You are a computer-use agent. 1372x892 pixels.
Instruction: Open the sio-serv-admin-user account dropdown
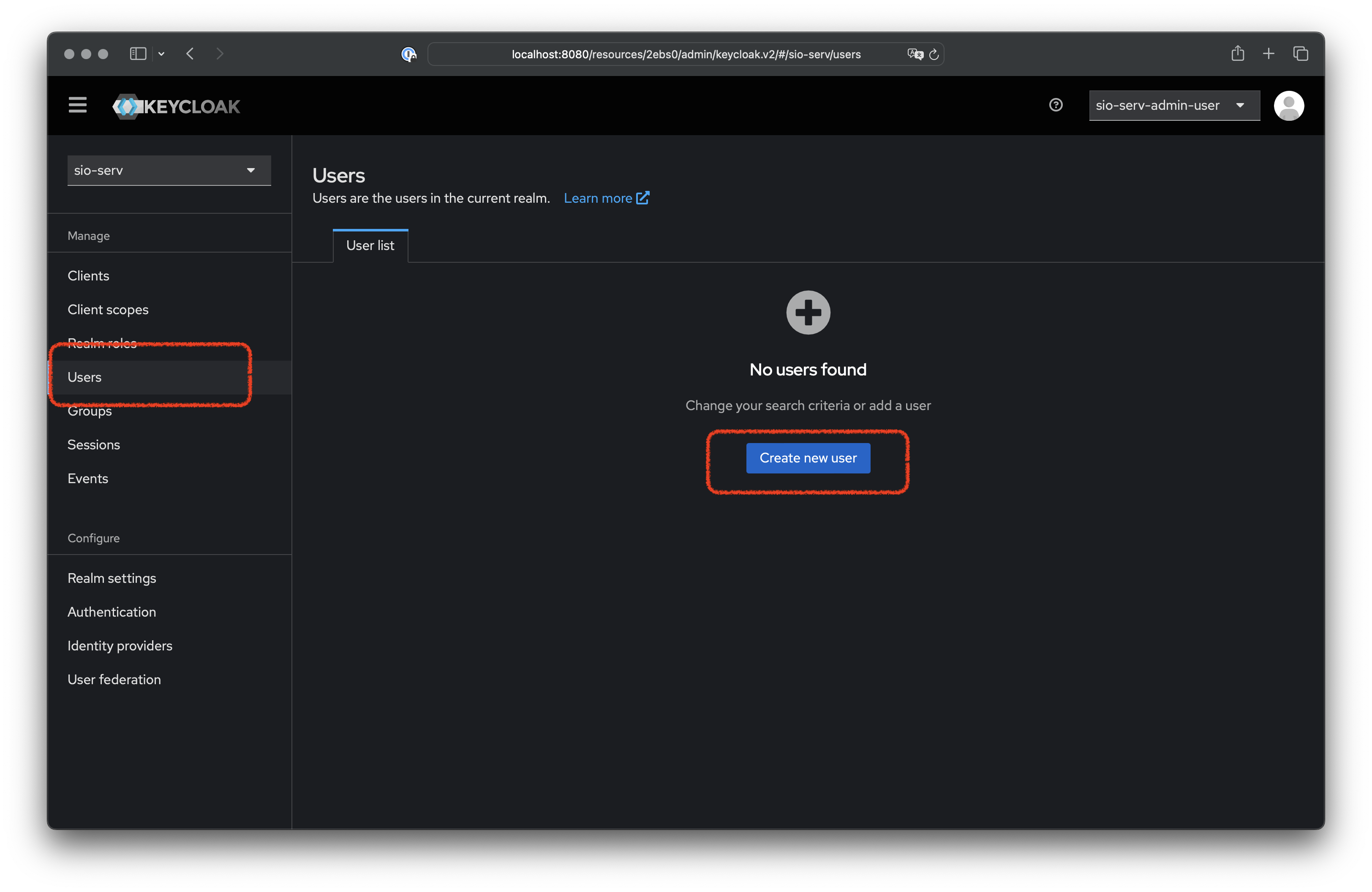click(x=1174, y=106)
